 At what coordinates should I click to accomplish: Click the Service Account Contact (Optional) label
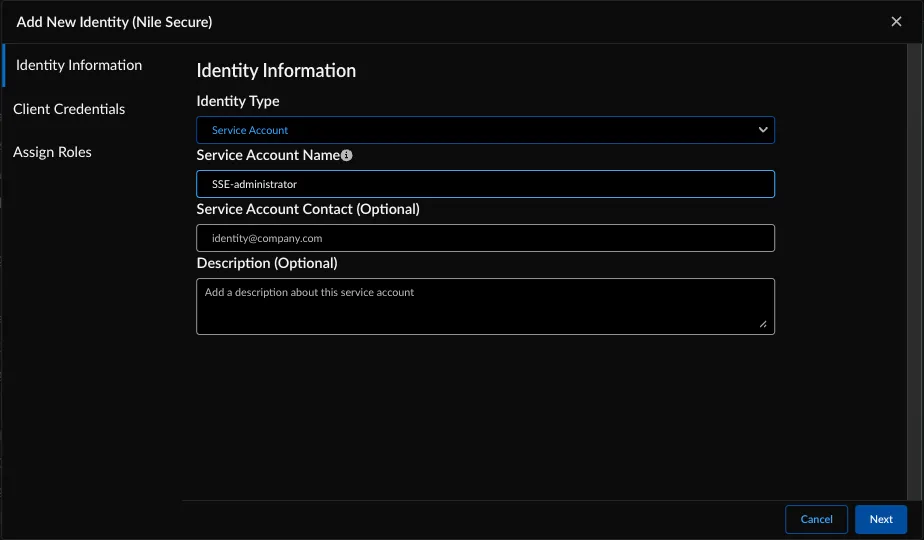(308, 209)
